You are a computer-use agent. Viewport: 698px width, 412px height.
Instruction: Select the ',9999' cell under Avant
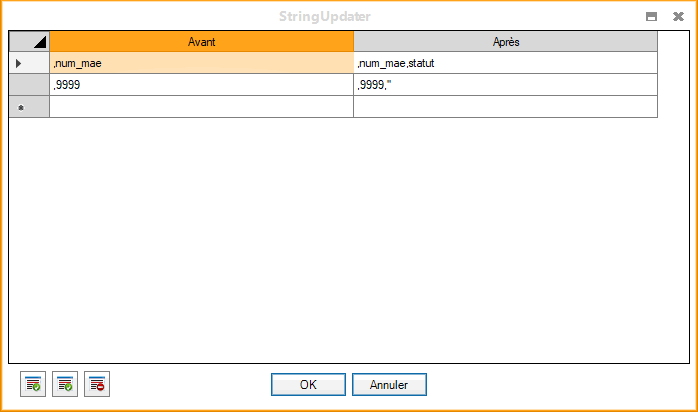[x=201, y=85]
